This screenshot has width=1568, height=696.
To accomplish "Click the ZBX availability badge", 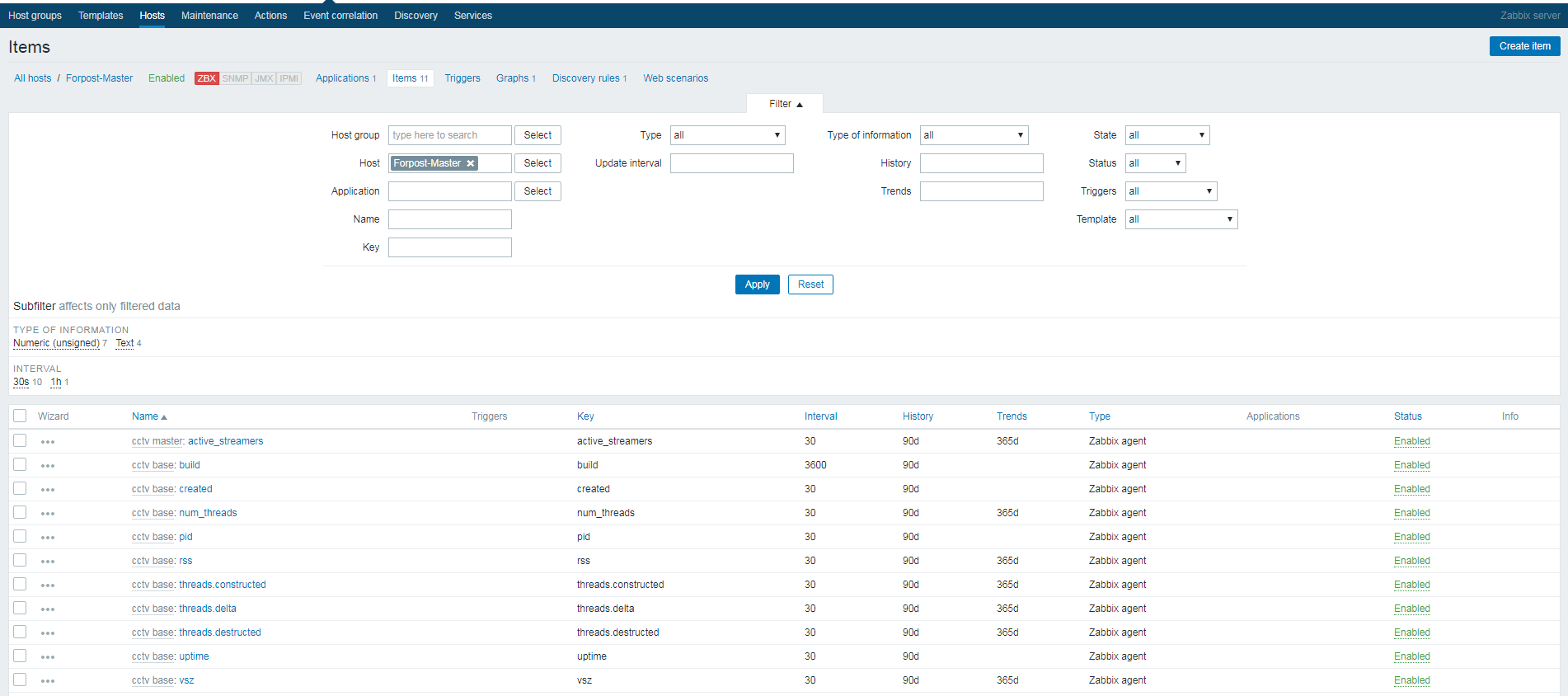I will (206, 78).
